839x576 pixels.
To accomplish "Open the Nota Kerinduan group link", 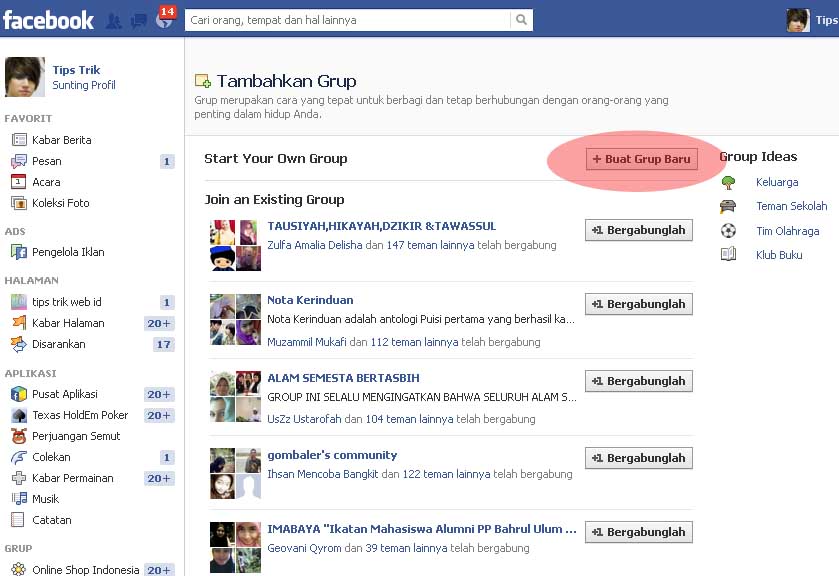I will [x=310, y=300].
